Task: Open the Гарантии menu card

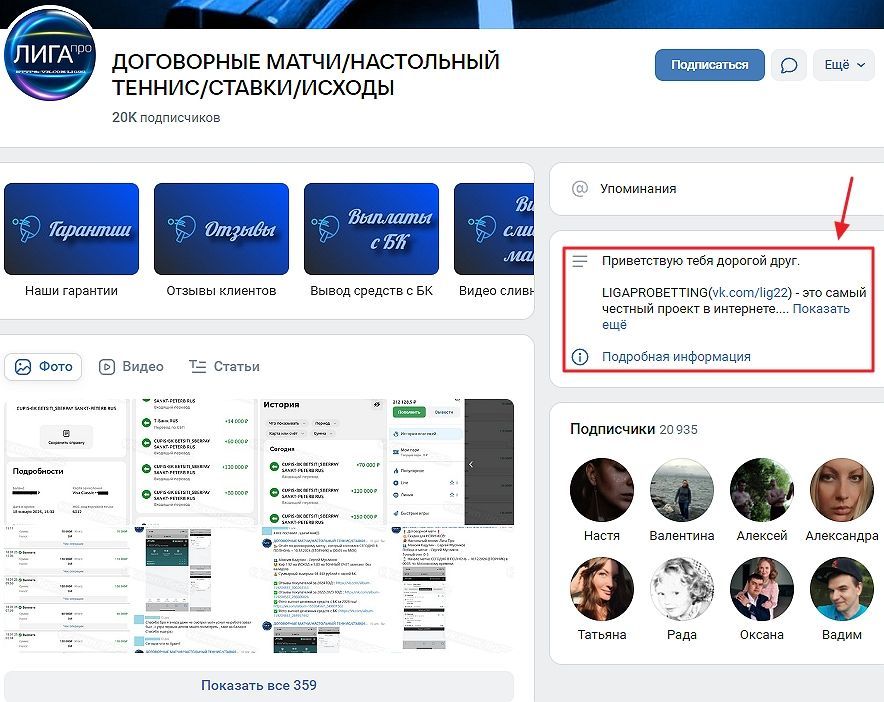Action: tap(71, 229)
